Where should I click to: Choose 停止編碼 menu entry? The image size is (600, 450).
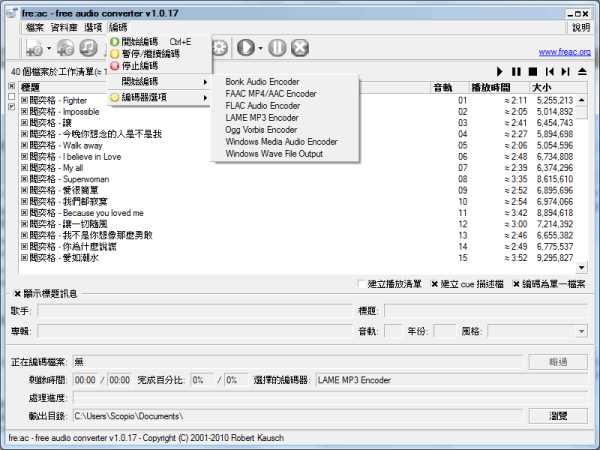click(160, 66)
